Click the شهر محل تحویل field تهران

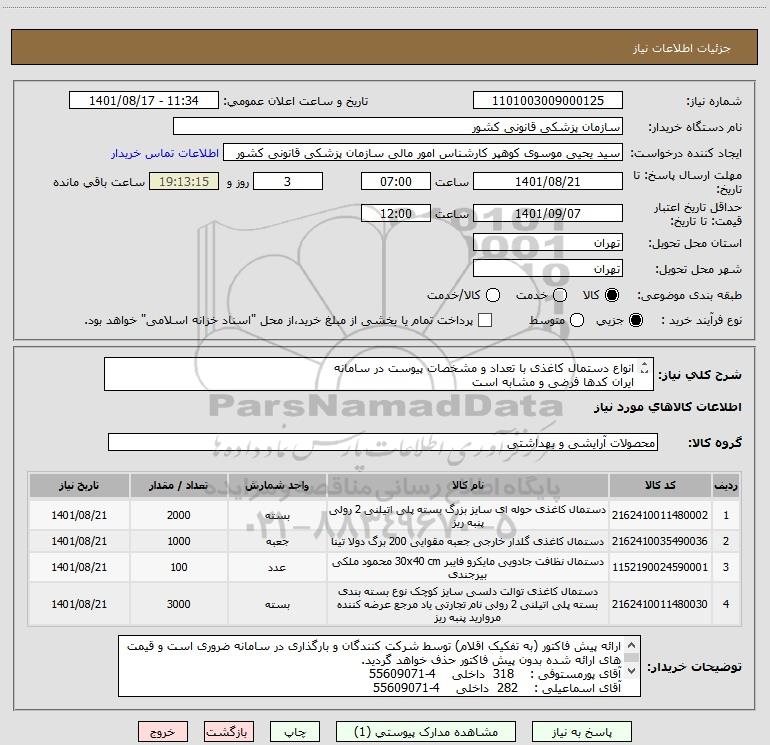click(548, 269)
